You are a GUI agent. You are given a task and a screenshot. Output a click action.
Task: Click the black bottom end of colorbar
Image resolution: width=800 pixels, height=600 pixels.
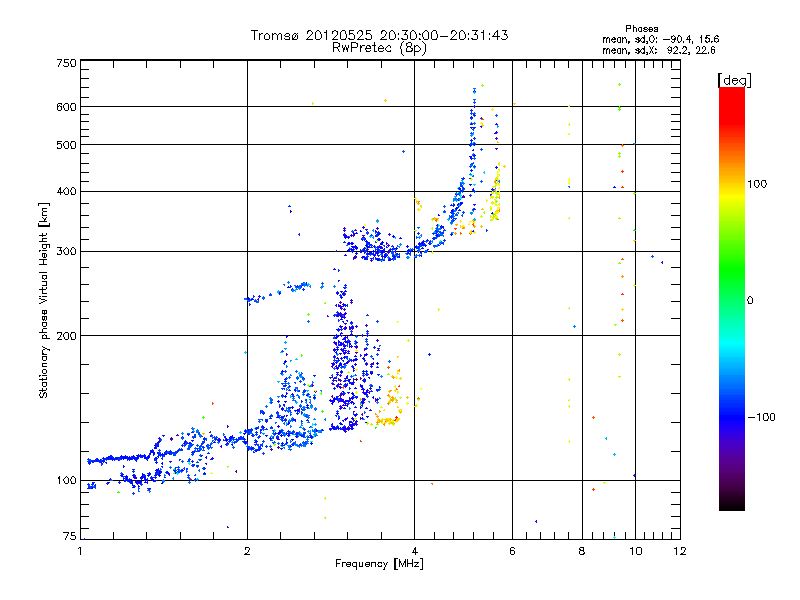point(732,503)
